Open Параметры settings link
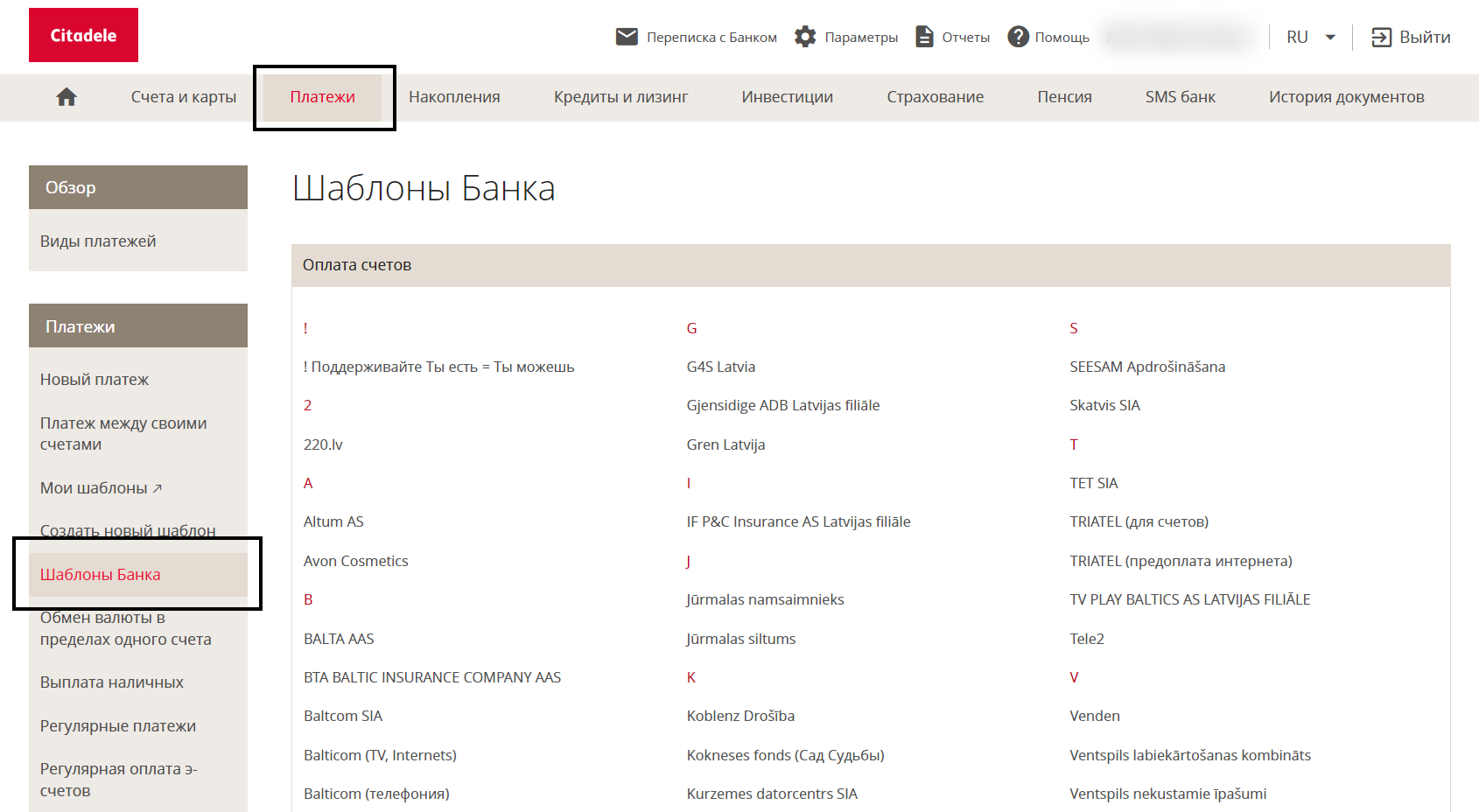Screen dimensions: 1479x812 tap(861, 37)
